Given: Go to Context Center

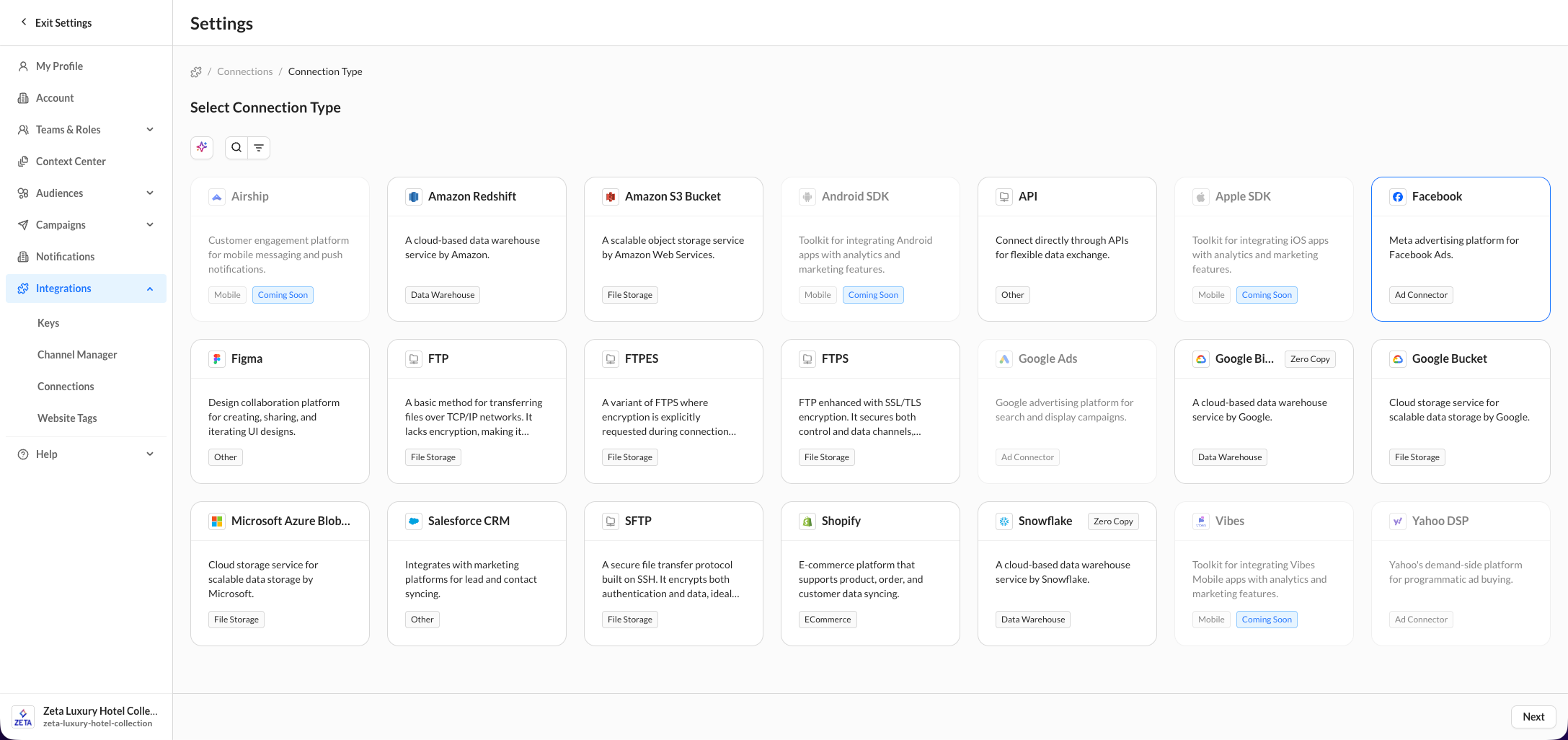Looking at the screenshot, I should point(86,162).
